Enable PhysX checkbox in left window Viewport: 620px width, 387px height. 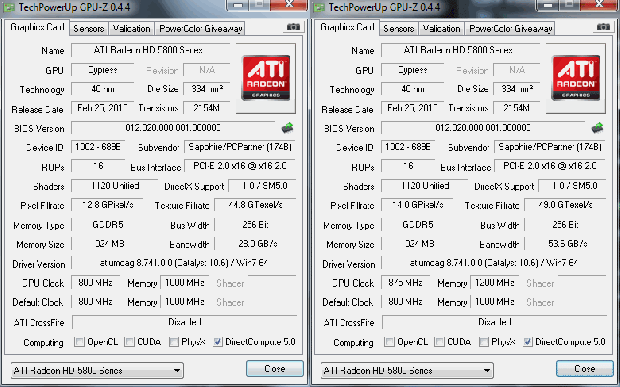pyautogui.click(x=174, y=342)
